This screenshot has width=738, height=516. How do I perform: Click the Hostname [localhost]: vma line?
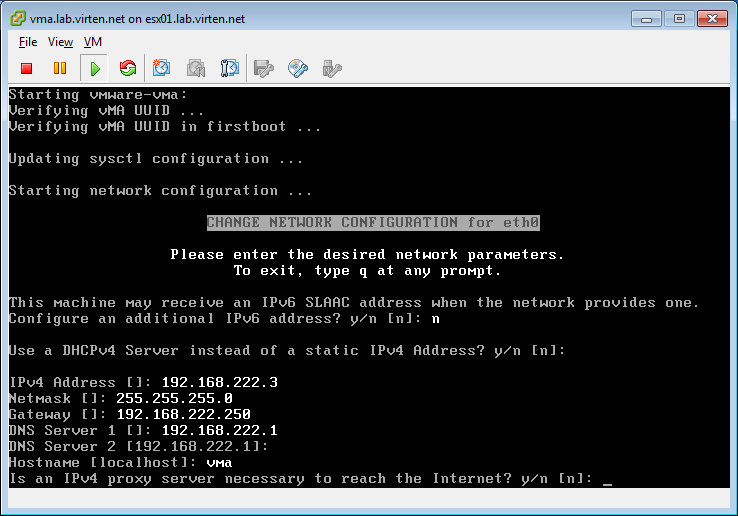point(121,462)
